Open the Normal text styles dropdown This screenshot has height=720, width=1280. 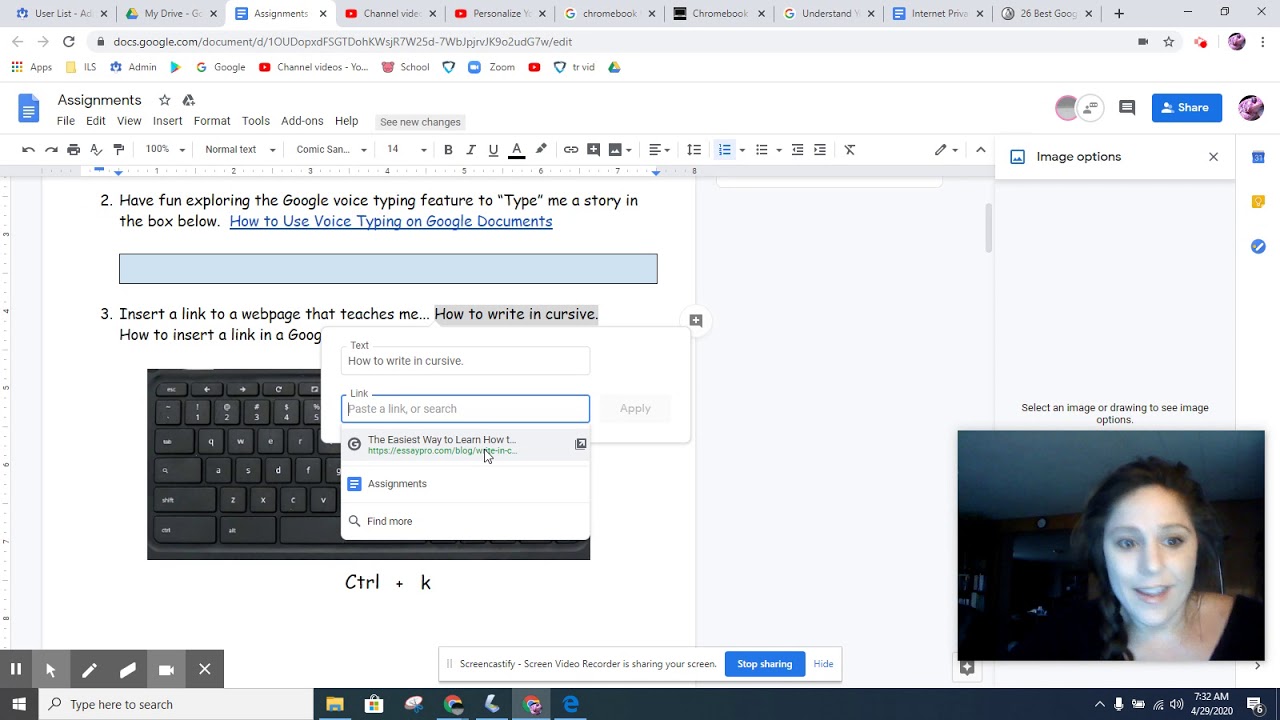tap(240, 150)
